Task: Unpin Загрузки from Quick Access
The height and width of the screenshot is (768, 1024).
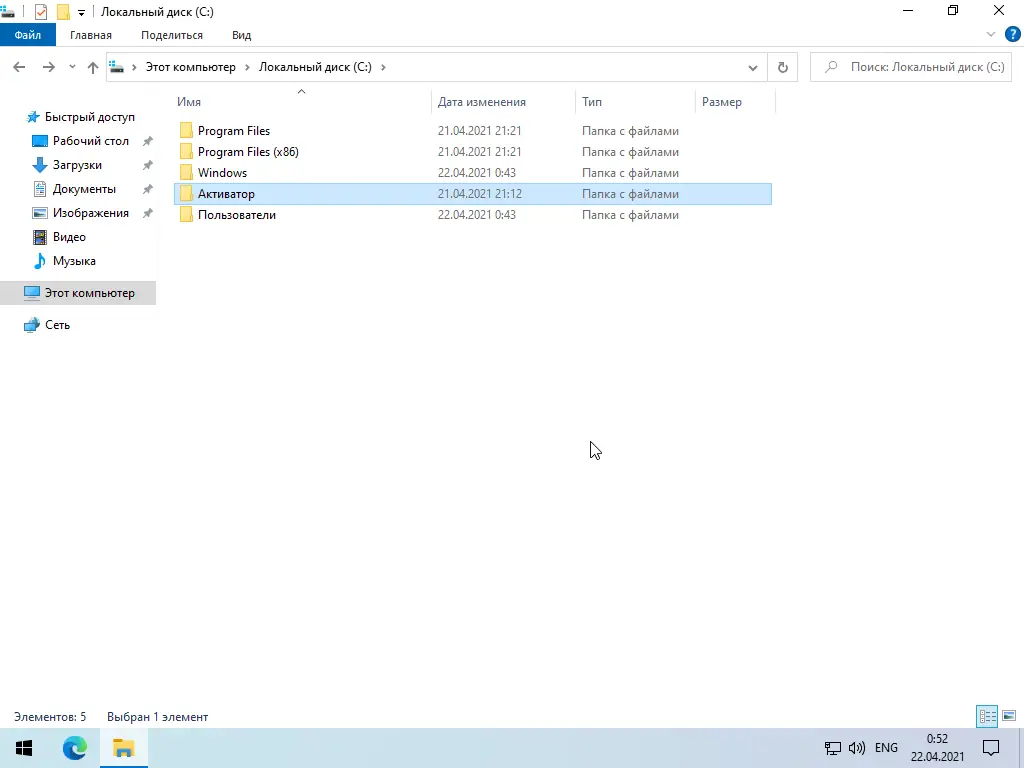Action: 147,164
